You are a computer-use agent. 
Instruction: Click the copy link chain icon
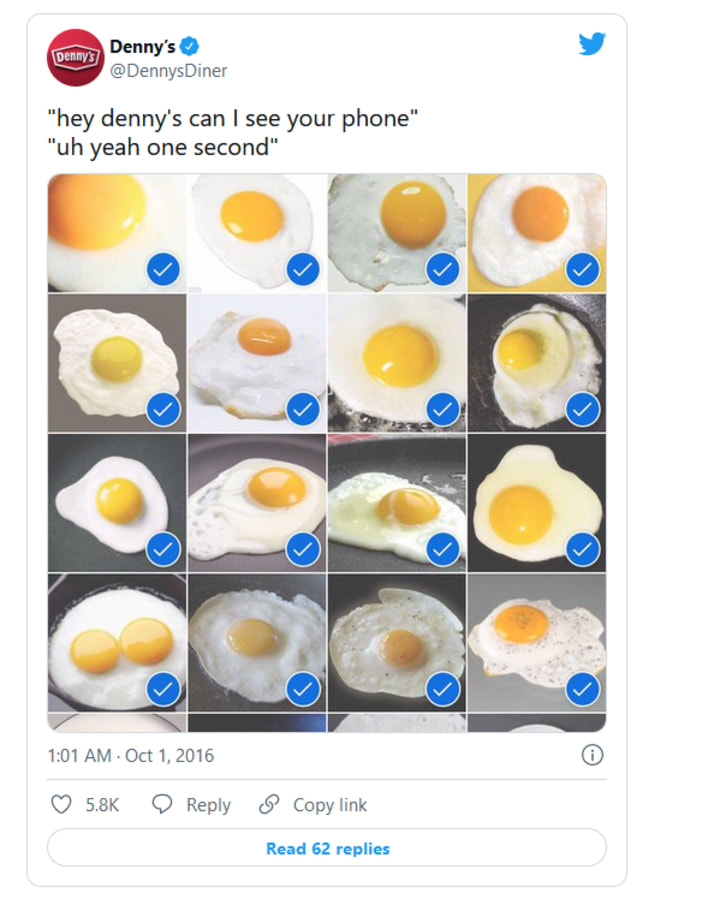pos(268,805)
